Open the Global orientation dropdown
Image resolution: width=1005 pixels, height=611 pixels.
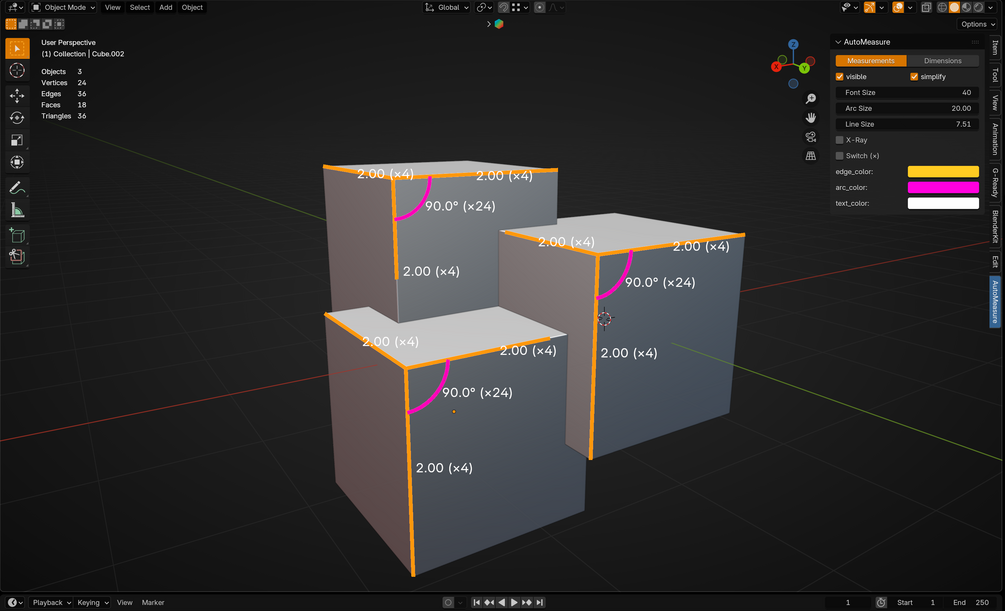point(447,8)
